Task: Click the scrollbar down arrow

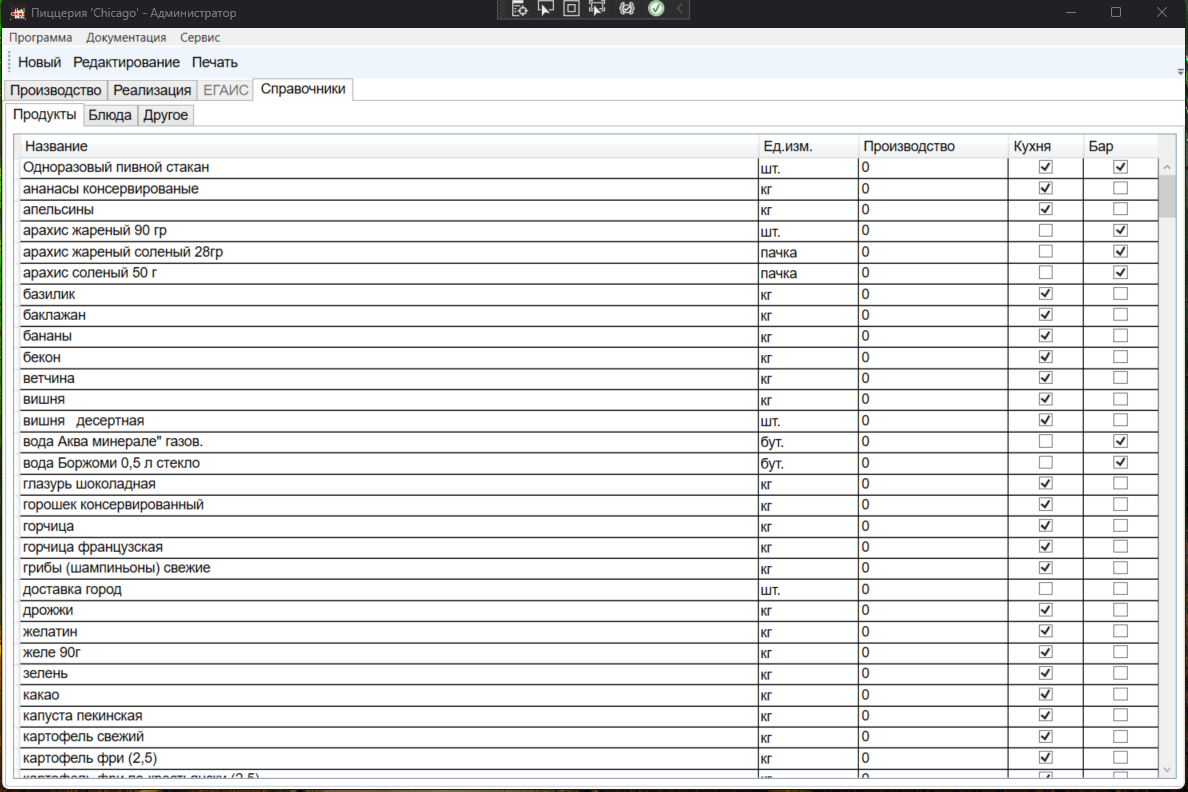Action: click(x=1167, y=770)
